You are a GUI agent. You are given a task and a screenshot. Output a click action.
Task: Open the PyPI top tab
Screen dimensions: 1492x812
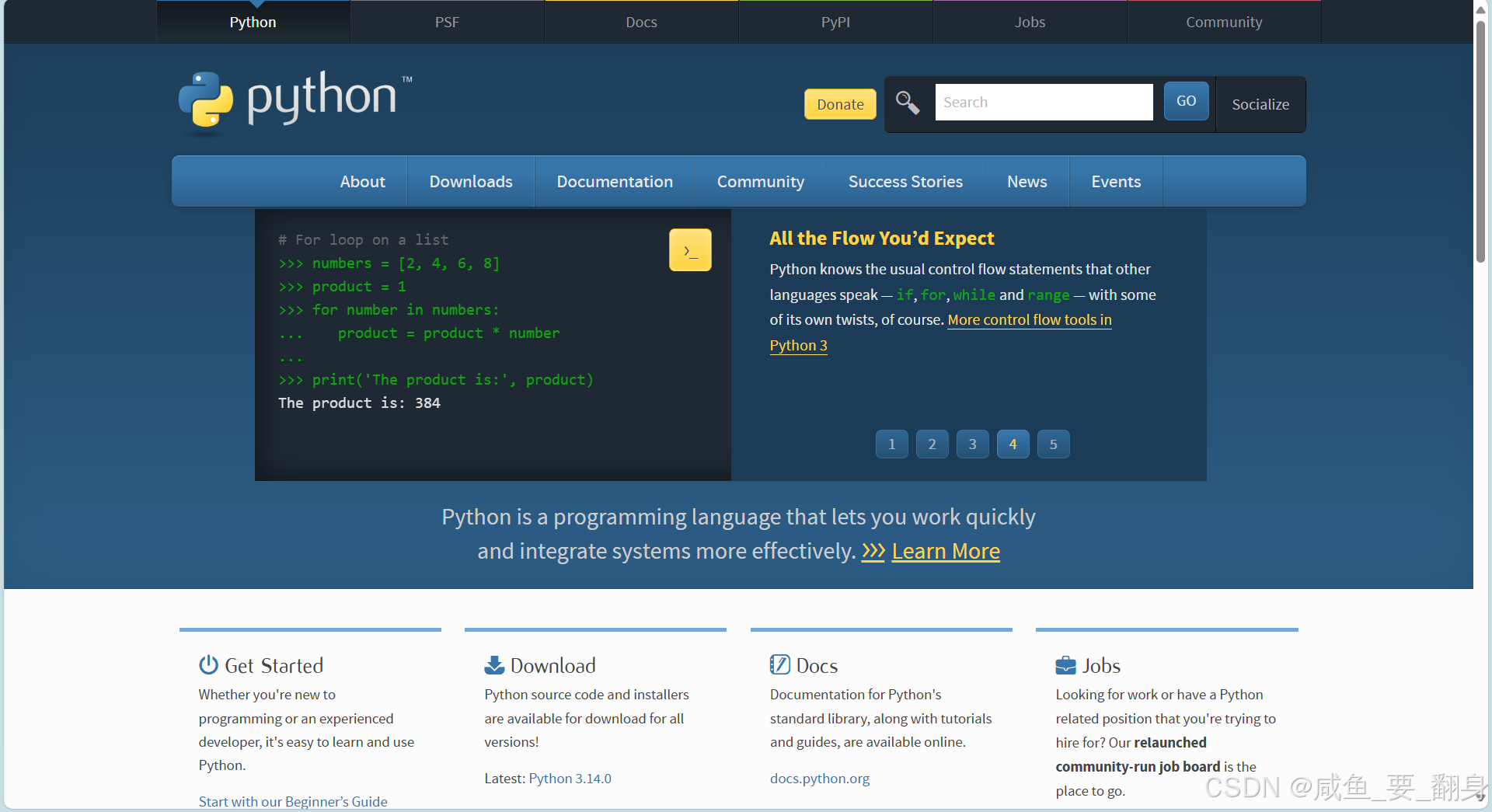tap(835, 22)
